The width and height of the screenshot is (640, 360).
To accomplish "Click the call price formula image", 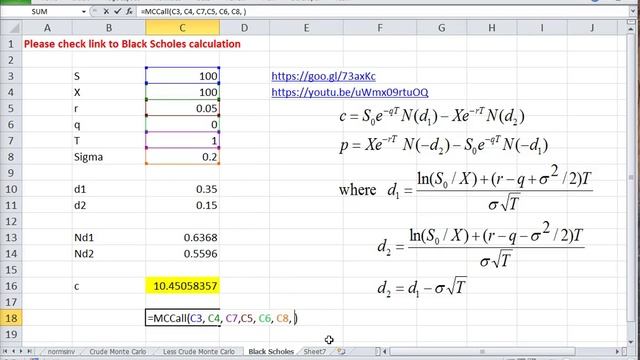I will click(432, 116).
